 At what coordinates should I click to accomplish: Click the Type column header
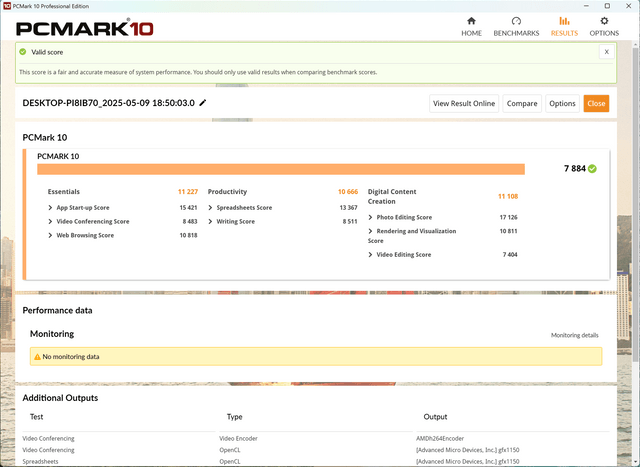[234, 417]
